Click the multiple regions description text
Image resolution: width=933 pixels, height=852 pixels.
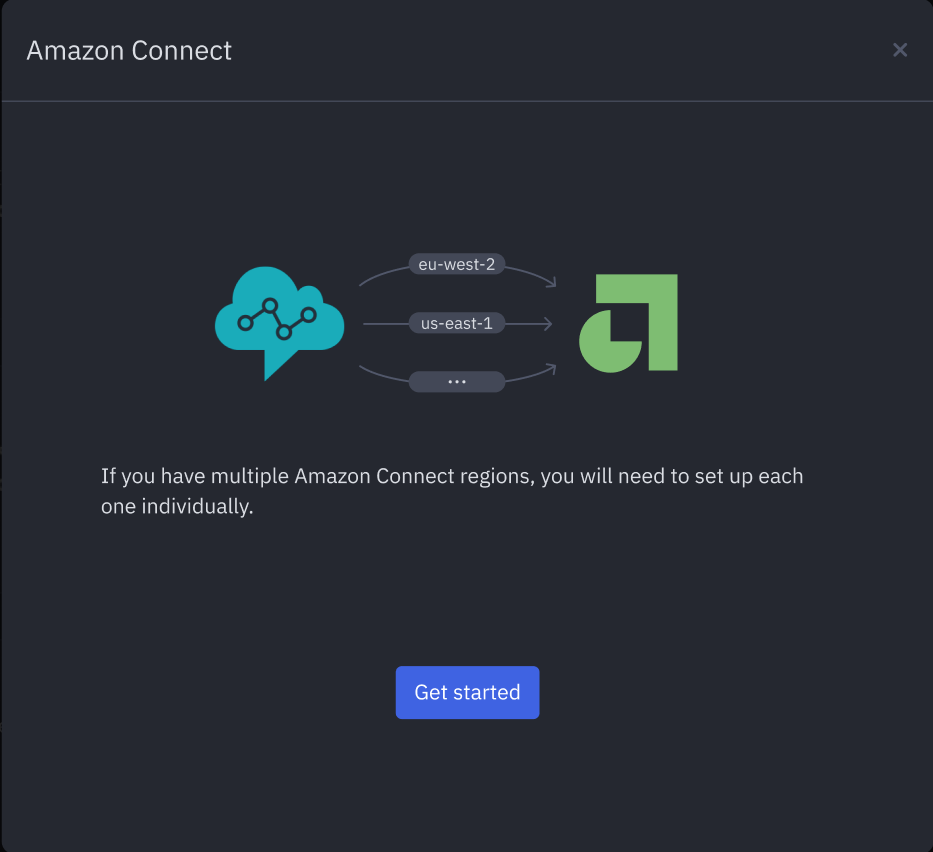click(x=452, y=476)
